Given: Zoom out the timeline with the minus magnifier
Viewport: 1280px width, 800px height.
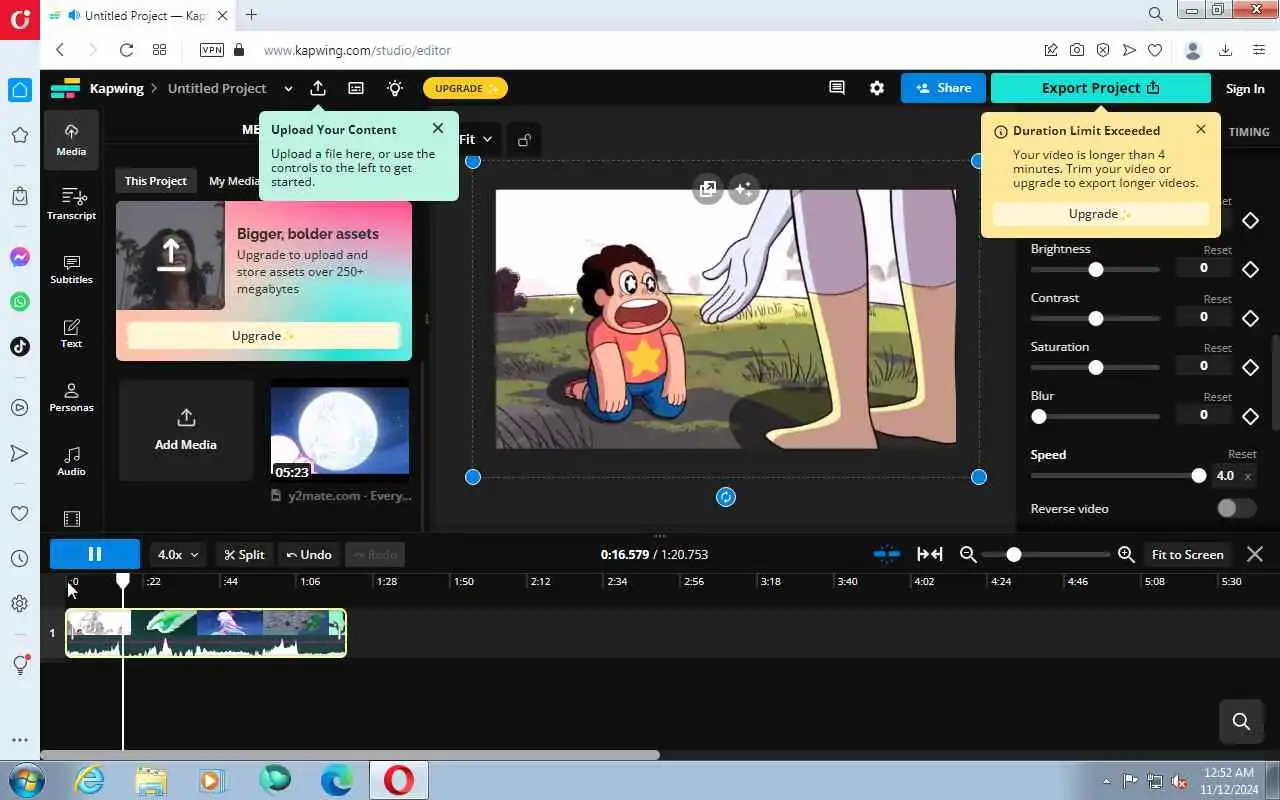Looking at the screenshot, I should tap(968, 554).
